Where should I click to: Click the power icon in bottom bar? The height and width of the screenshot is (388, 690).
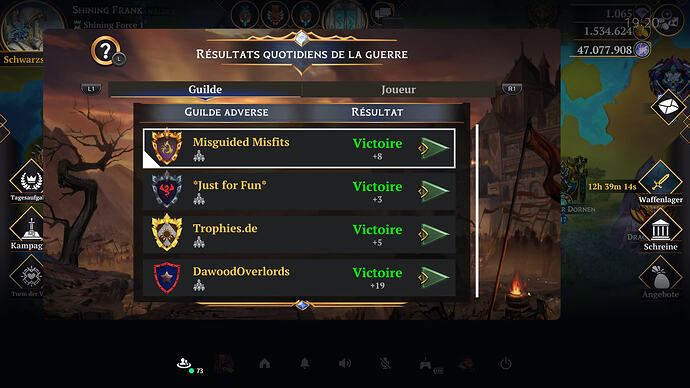tap(506, 363)
